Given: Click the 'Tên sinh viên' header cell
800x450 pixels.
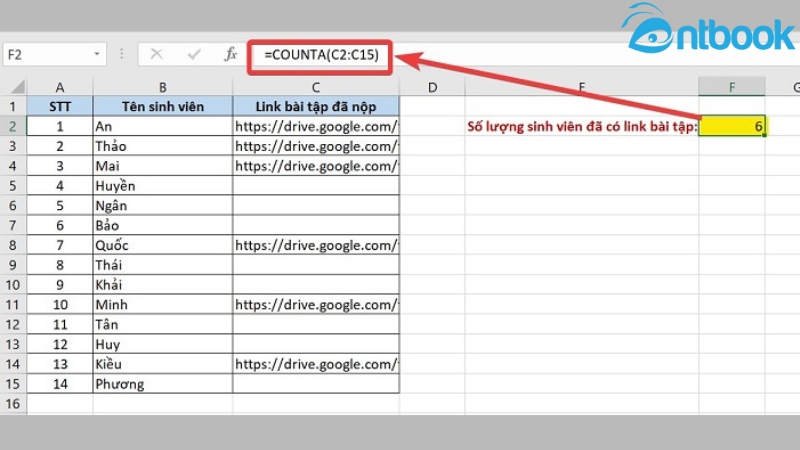Looking at the screenshot, I should 163,107.
